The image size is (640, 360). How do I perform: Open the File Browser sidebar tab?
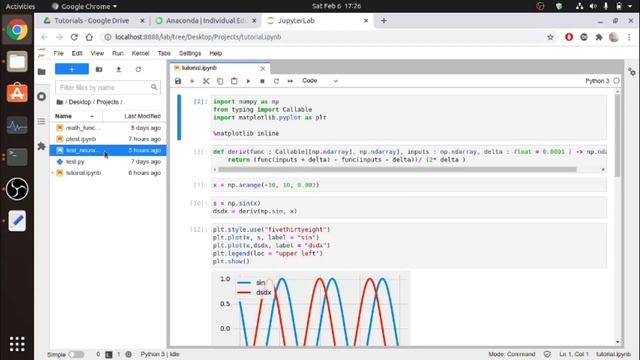pyautogui.click(x=42, y=72)
